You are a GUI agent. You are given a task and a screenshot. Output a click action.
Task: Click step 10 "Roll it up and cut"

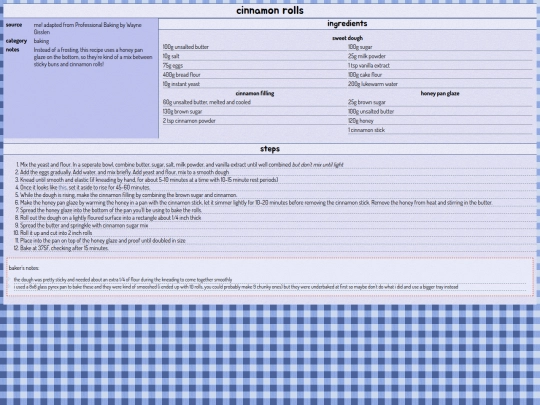56,233
